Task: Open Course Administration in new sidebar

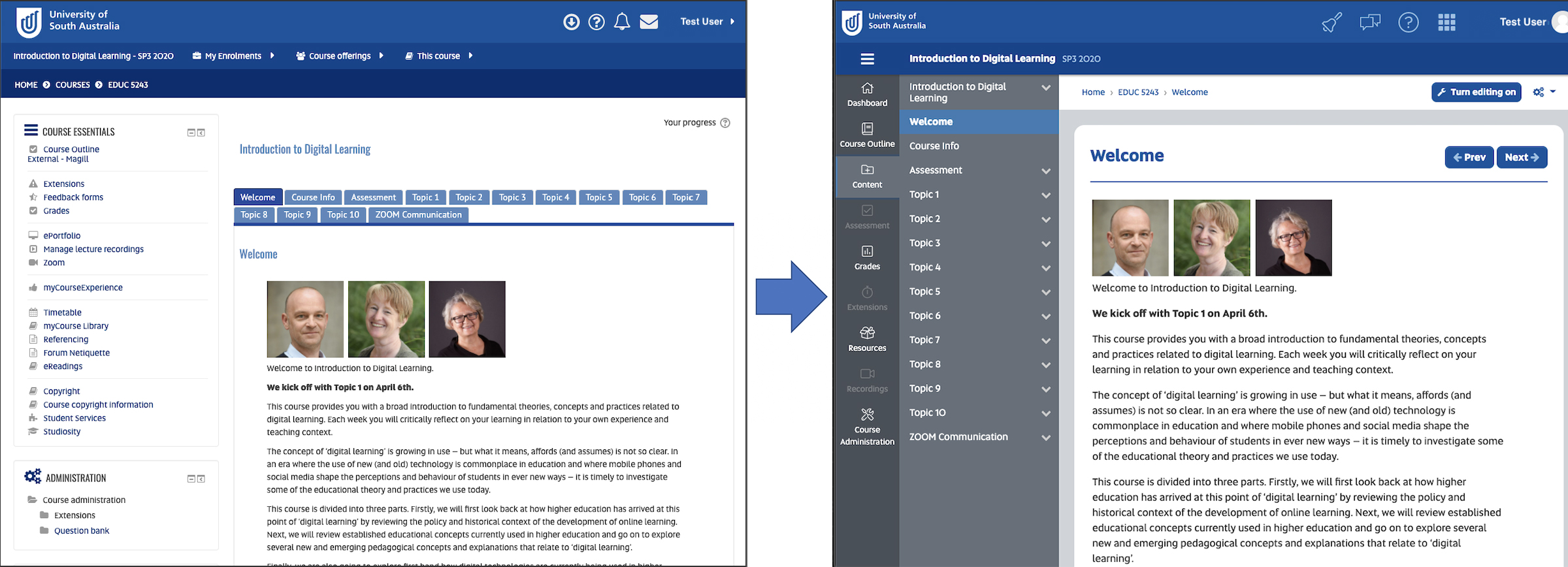Action: point(867,426)
